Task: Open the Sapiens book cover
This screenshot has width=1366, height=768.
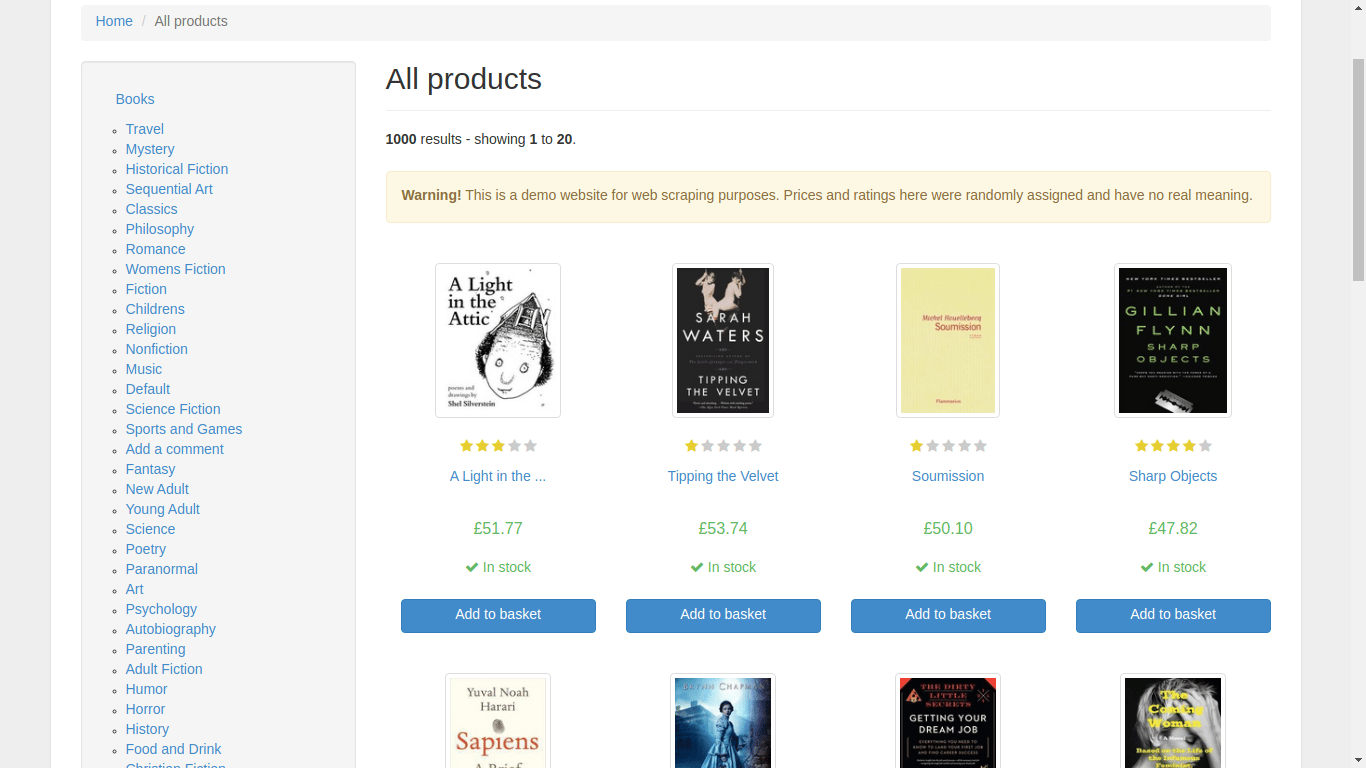Action: pos(498,721)
